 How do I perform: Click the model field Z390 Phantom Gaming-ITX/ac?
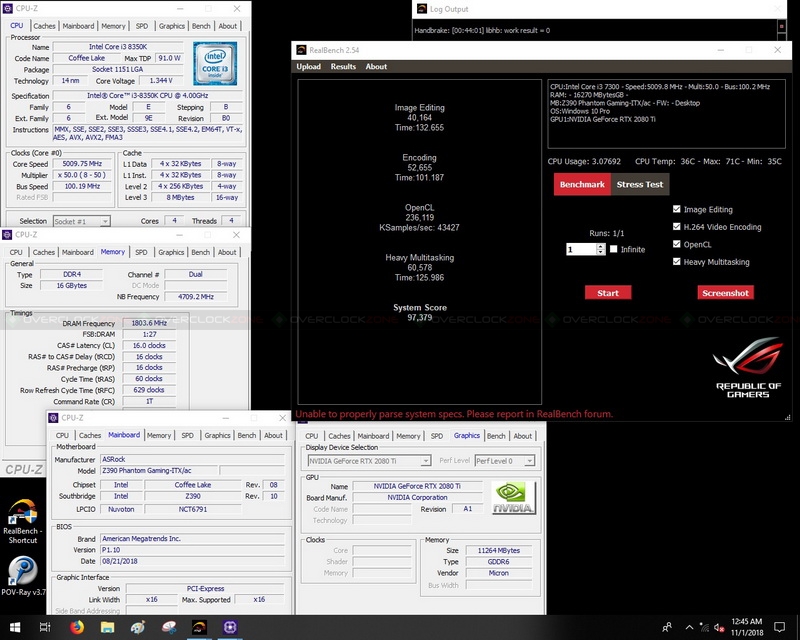click(x=159, y=471)
